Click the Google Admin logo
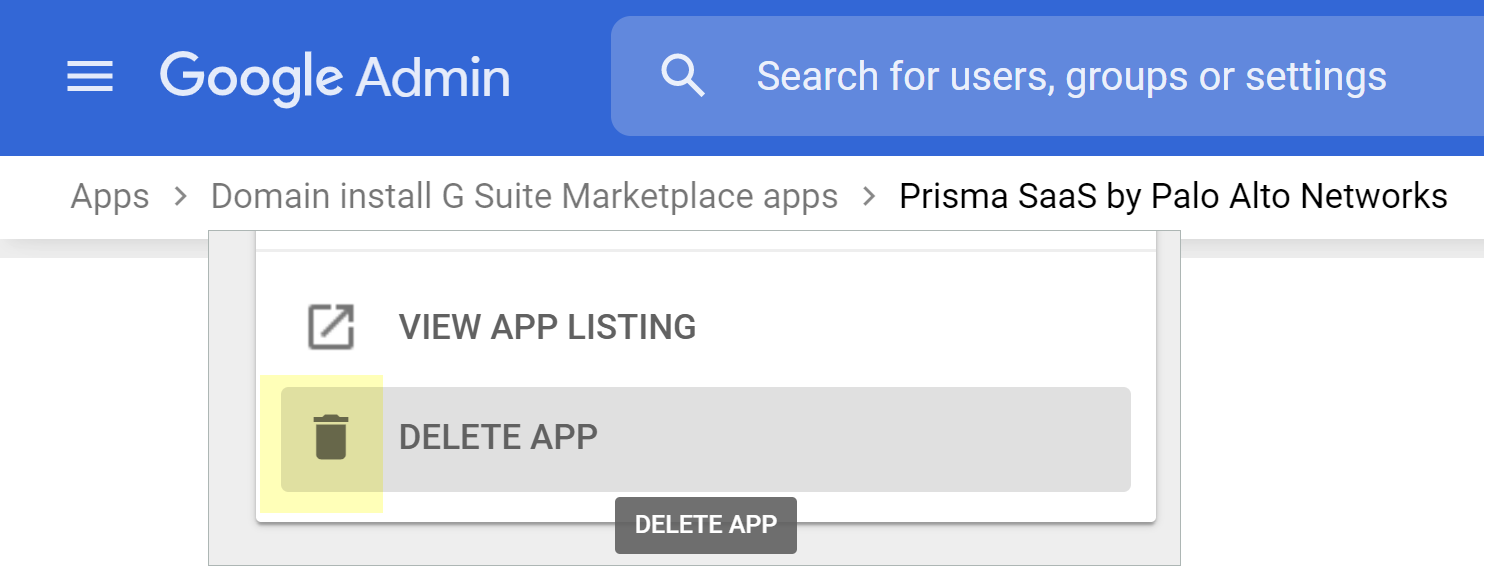The width and height of the screenshot is (1485, 566). click(x=334, y=77)
